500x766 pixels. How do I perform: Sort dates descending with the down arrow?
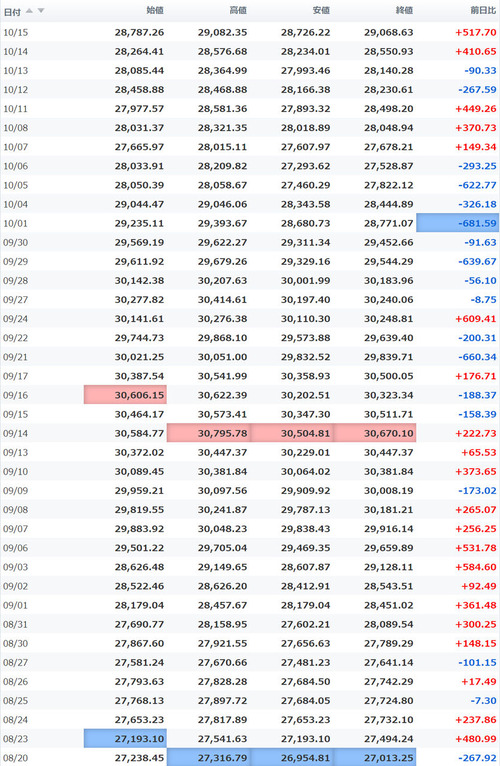(x=41, y=10)
